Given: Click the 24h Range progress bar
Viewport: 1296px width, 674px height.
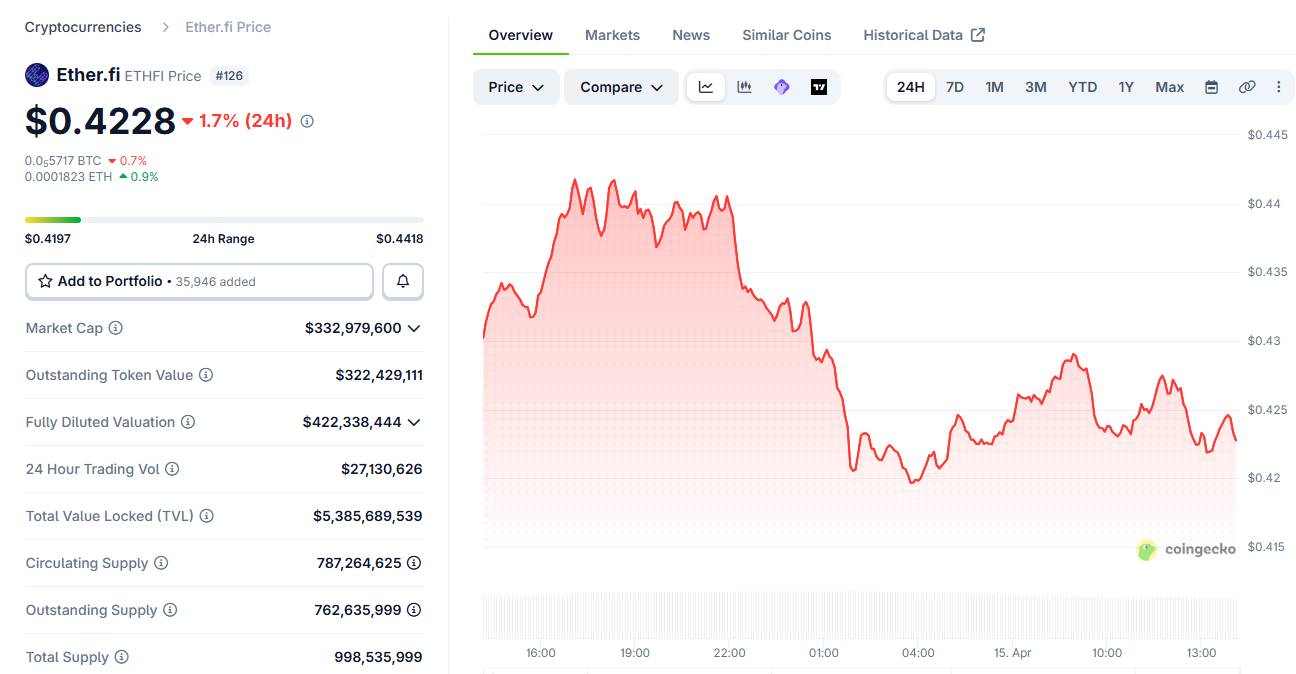Looking at the screenshot, I should click(224, 220).
